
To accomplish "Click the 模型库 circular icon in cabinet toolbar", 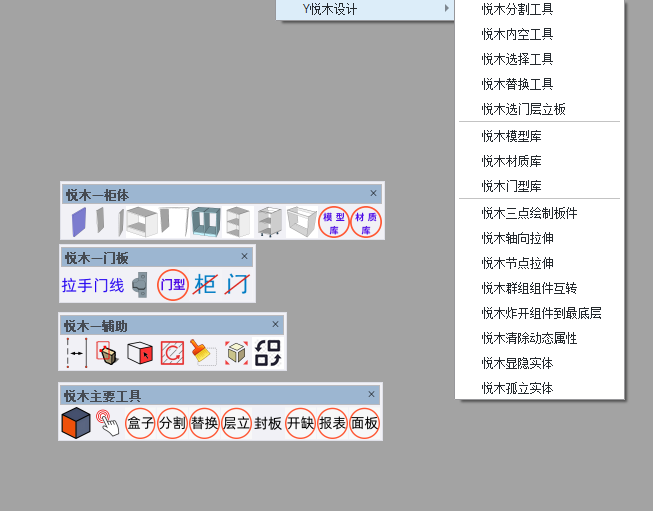I will coord(334,222).
